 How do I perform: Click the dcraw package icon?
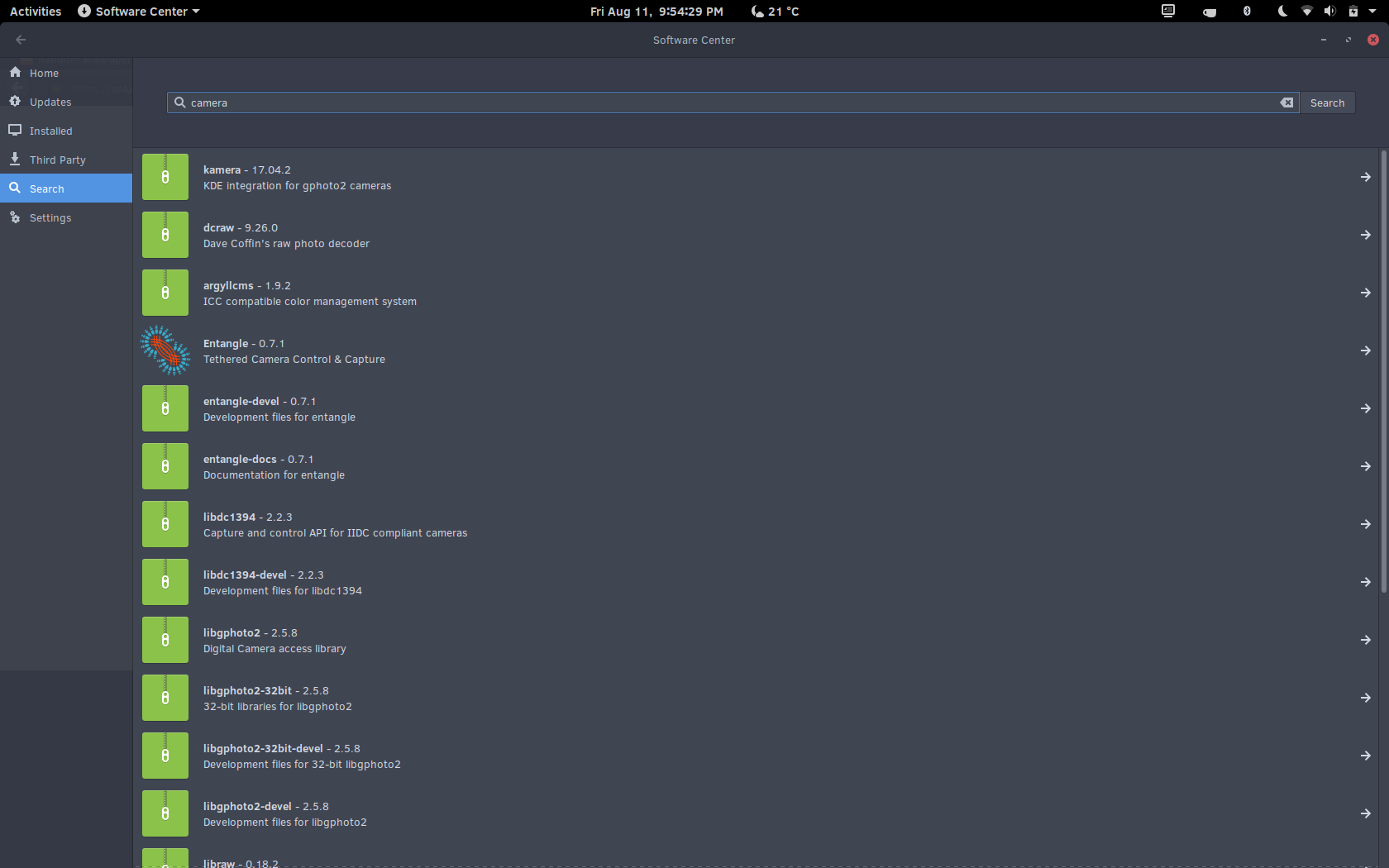click(x=165, y=235)
